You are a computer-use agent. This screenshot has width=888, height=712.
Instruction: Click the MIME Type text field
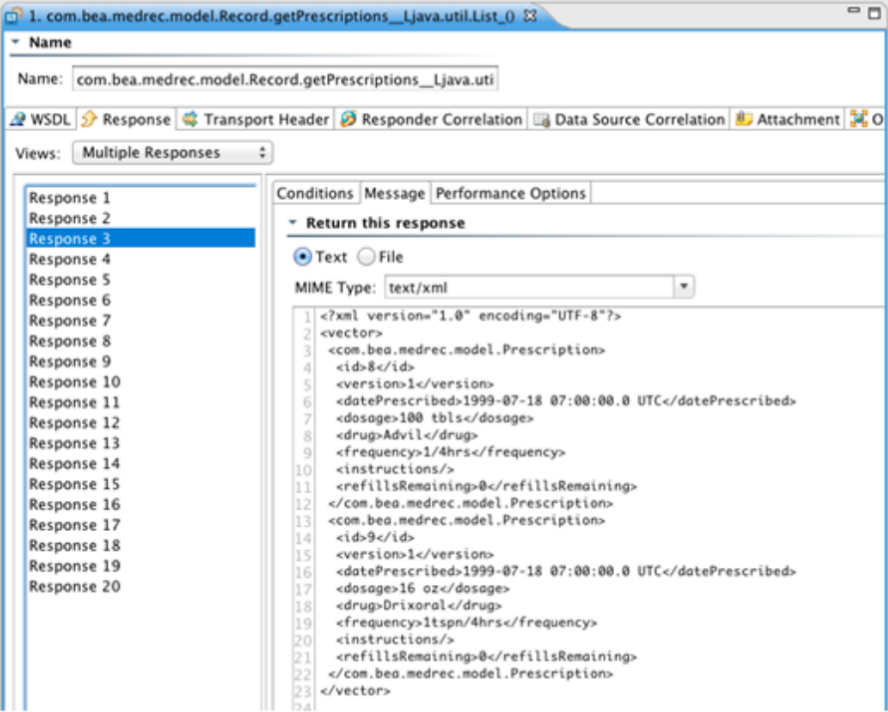click(x=529, y=287)
